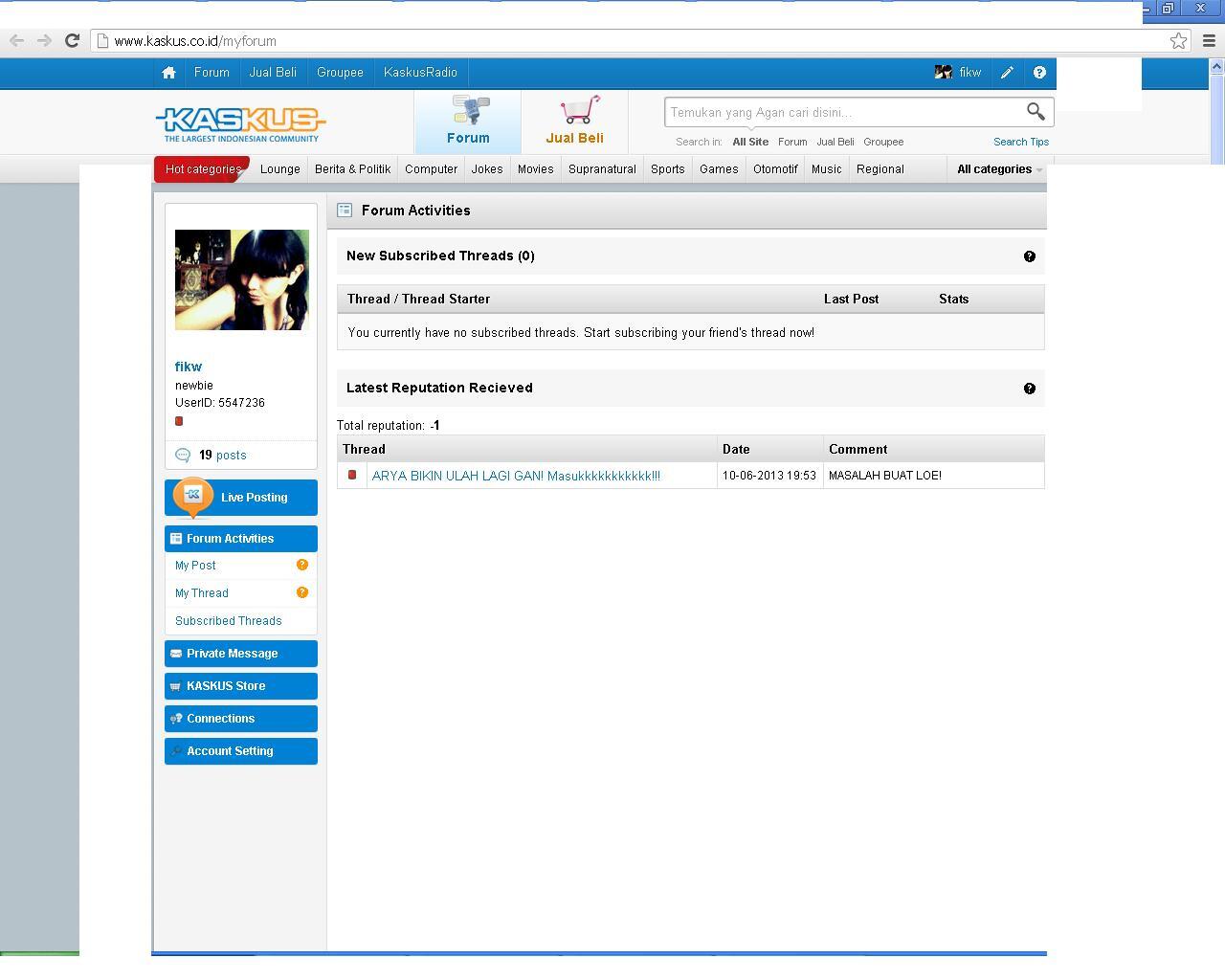View the 19 posts link
1225x980 pixels.
[x=223, y=456]
